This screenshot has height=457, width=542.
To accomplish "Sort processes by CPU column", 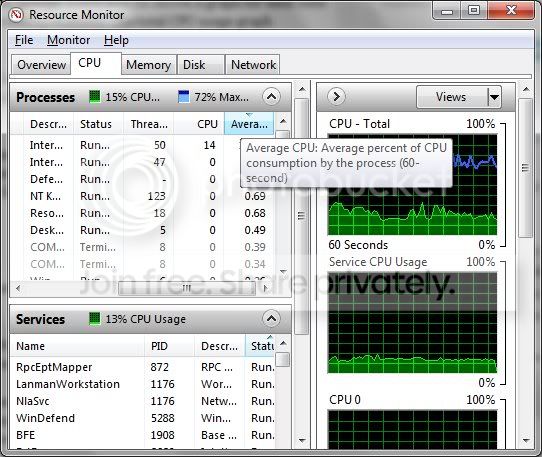I will tap(199, 124).
